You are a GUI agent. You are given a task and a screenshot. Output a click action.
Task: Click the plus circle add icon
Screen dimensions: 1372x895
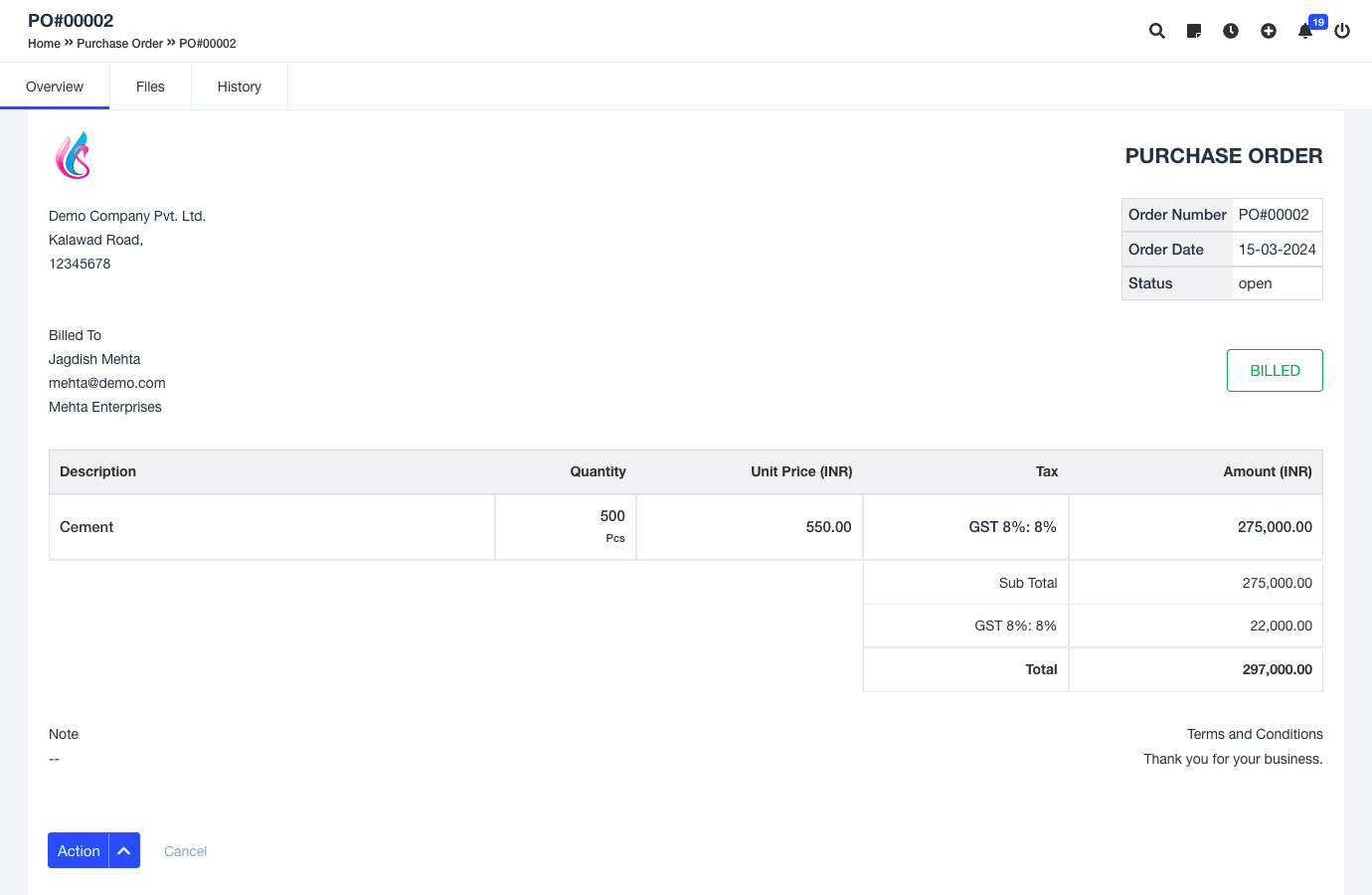tap(1269, 31)
